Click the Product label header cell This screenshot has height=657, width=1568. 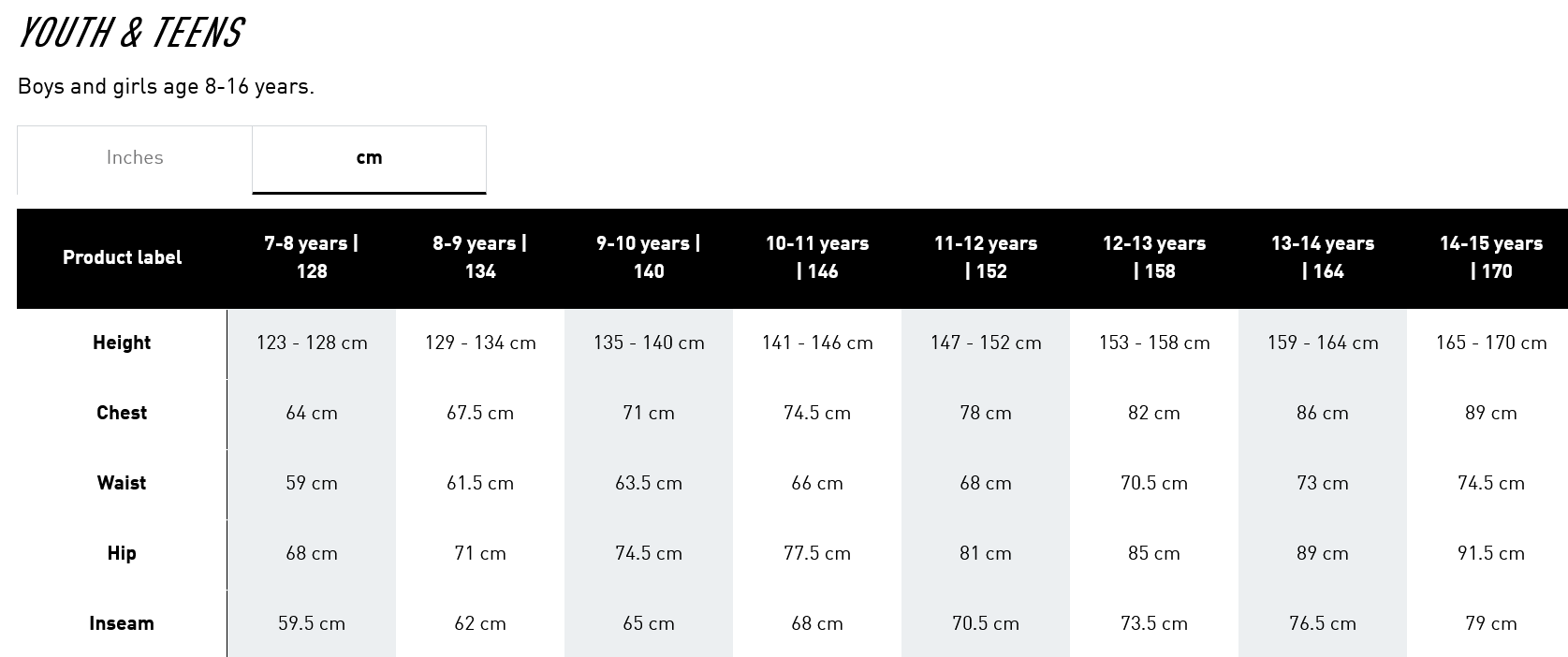(x=122, y=257)
